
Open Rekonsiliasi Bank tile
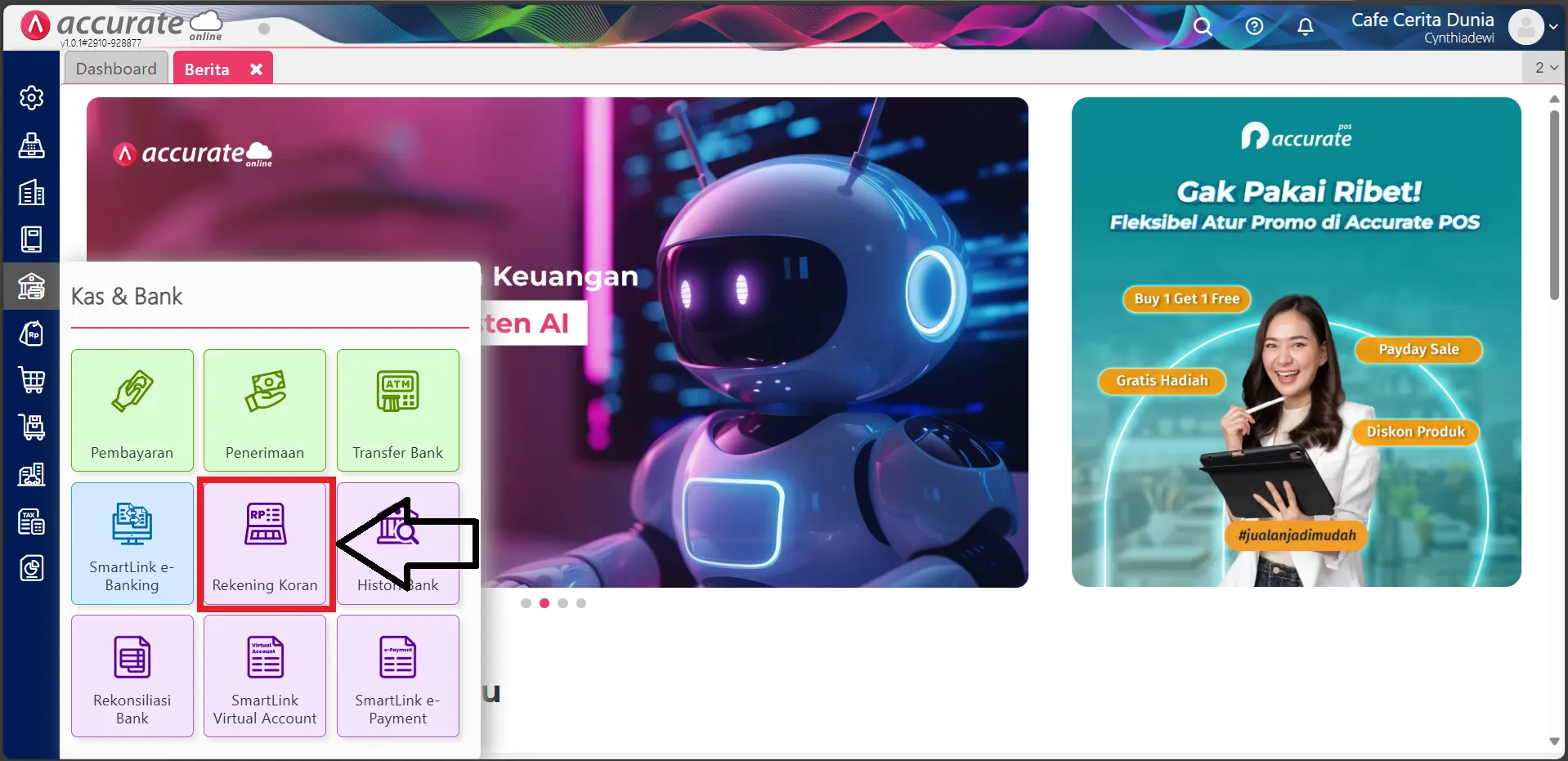(x=132, y=675)
